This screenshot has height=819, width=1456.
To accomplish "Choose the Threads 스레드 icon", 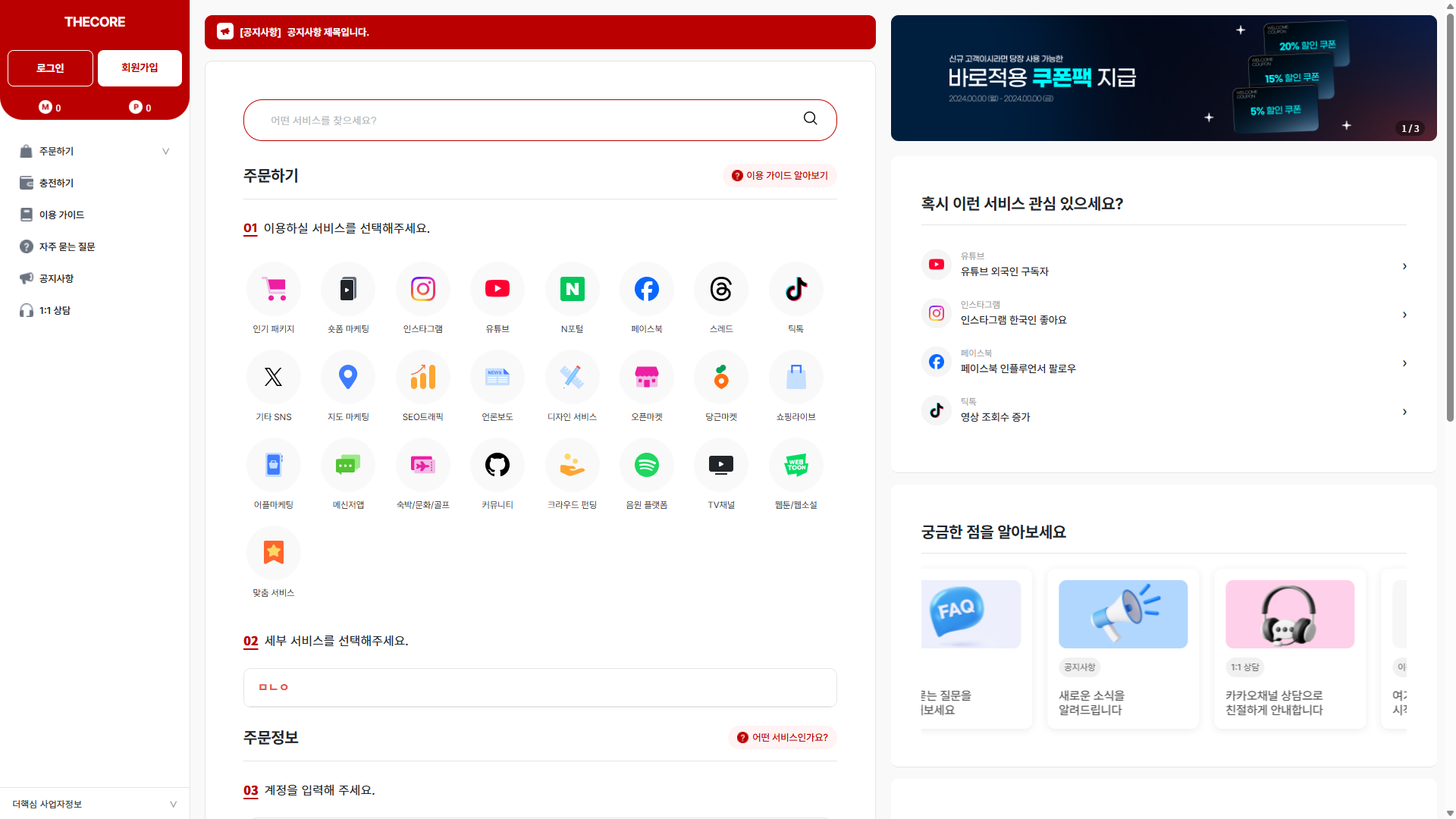I will pos(721,289).
